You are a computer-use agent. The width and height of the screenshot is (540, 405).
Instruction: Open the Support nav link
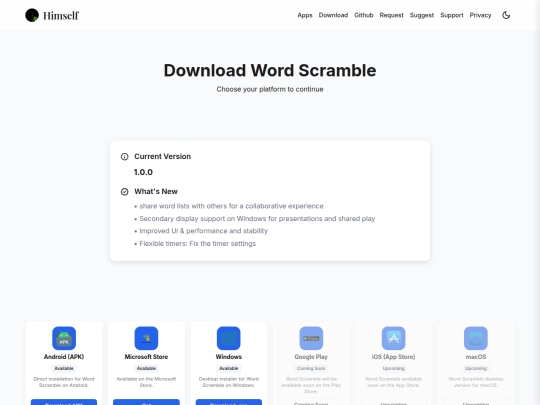pyautogui.click(x=452, y=15)
